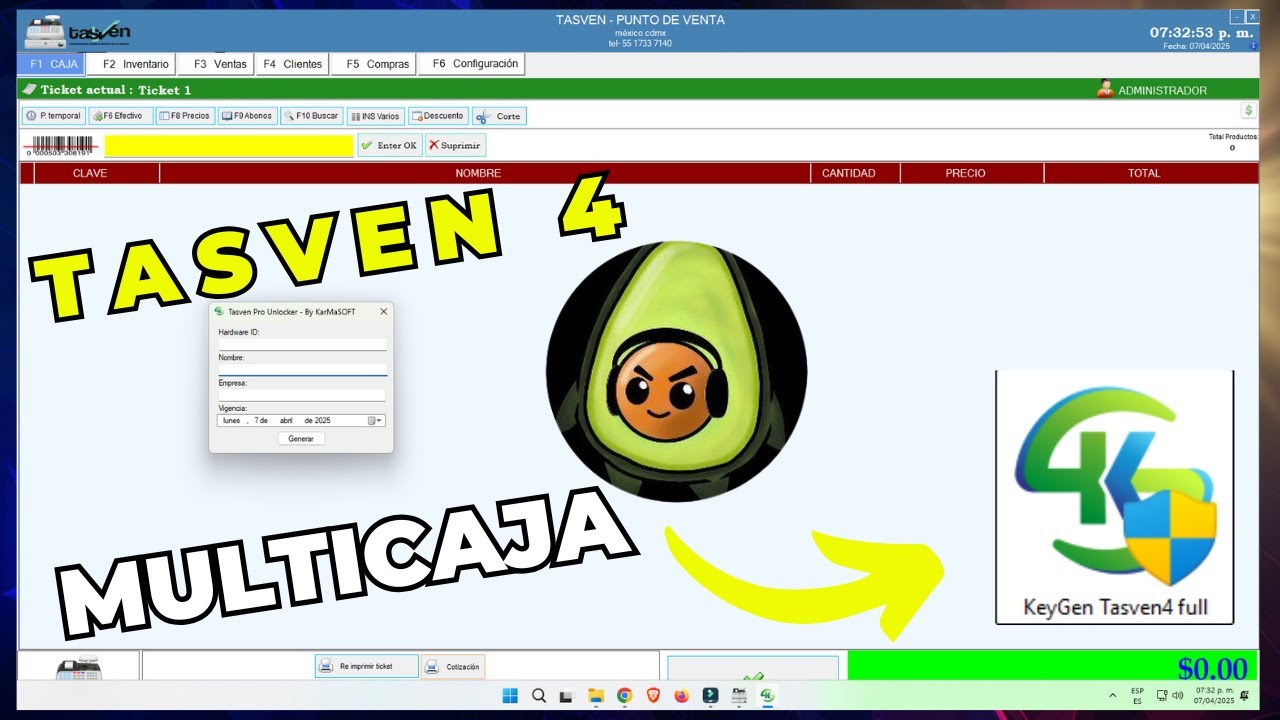Click the Generar button in Unlocker
Image resolution: width=1280 pixels, height=720 pixels.
coord(301,439)
